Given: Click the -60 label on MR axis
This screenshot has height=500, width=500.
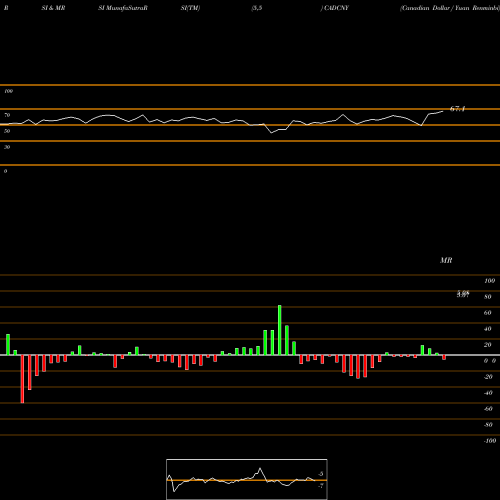Looking at the screenshot, I should tap(488, 409).
